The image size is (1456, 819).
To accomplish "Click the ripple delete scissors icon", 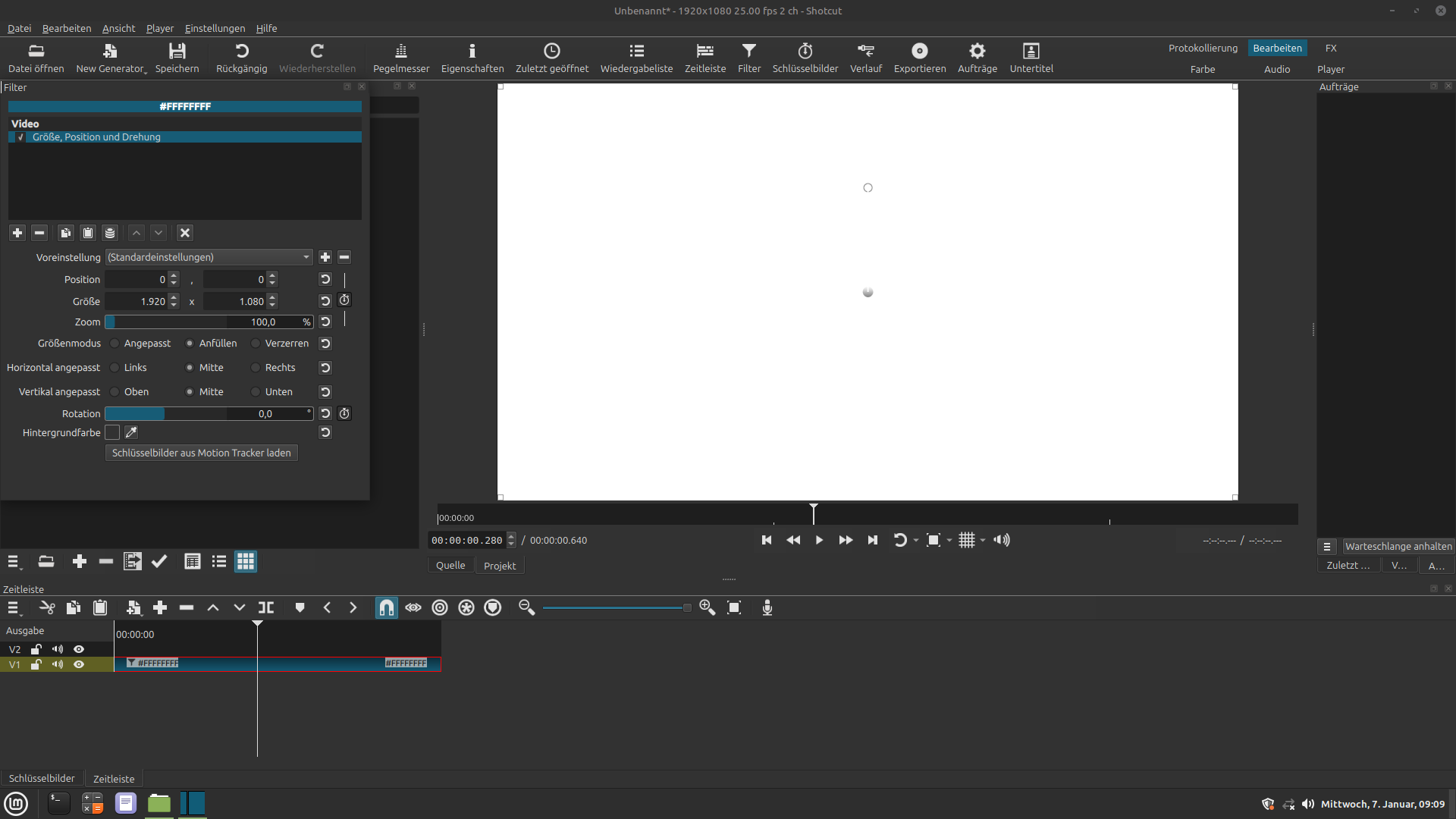I will coord(47,607).
